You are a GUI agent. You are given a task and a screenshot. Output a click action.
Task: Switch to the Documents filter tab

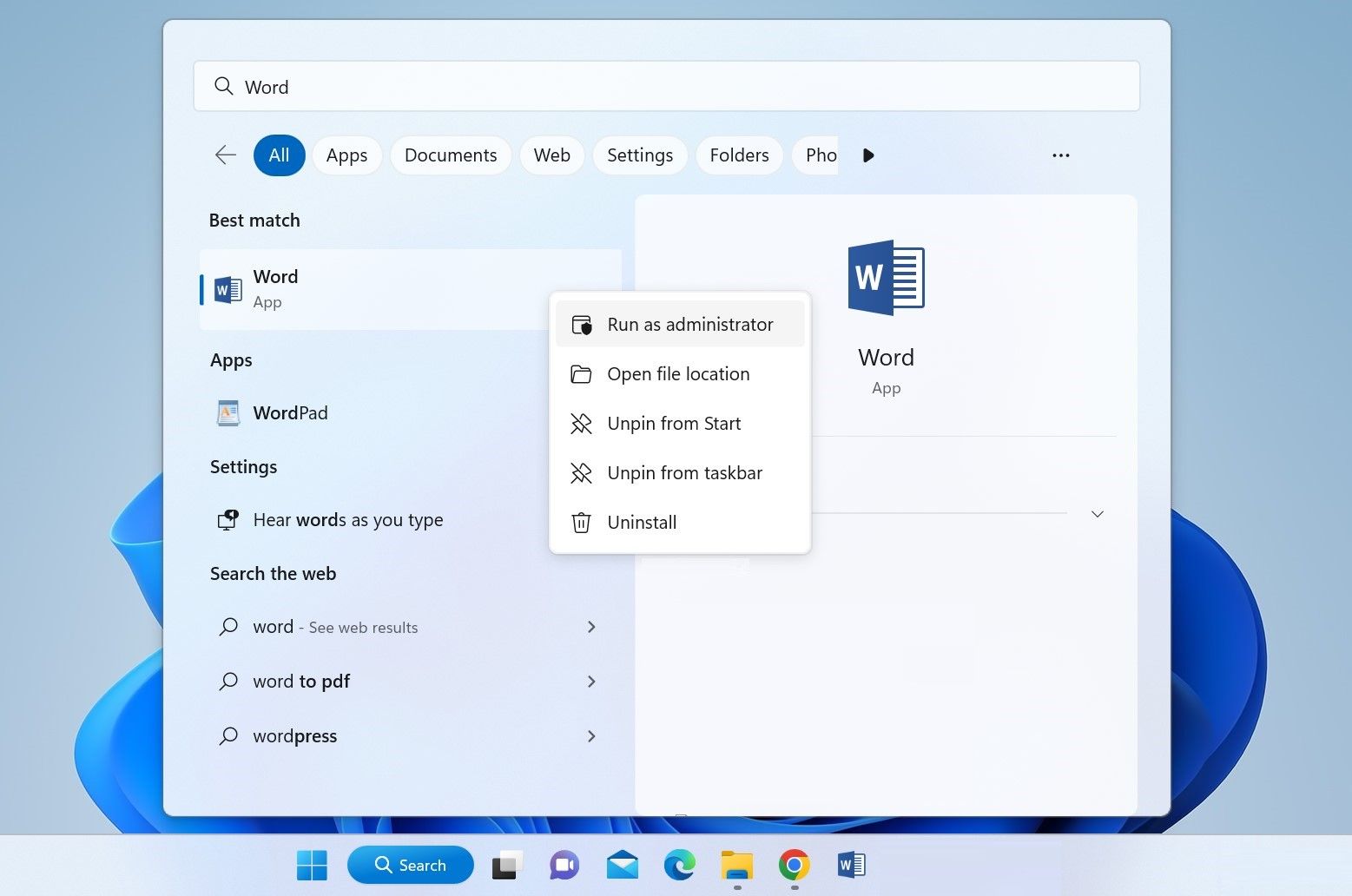pos(450,155)
